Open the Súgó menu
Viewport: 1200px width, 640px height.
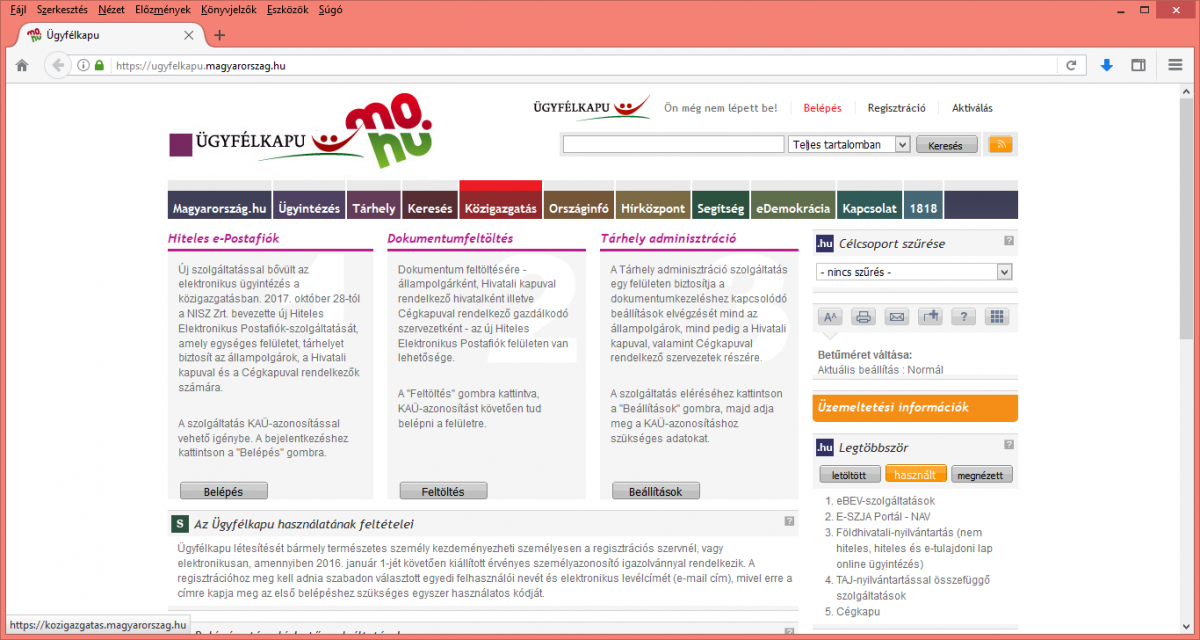[330, 9]
